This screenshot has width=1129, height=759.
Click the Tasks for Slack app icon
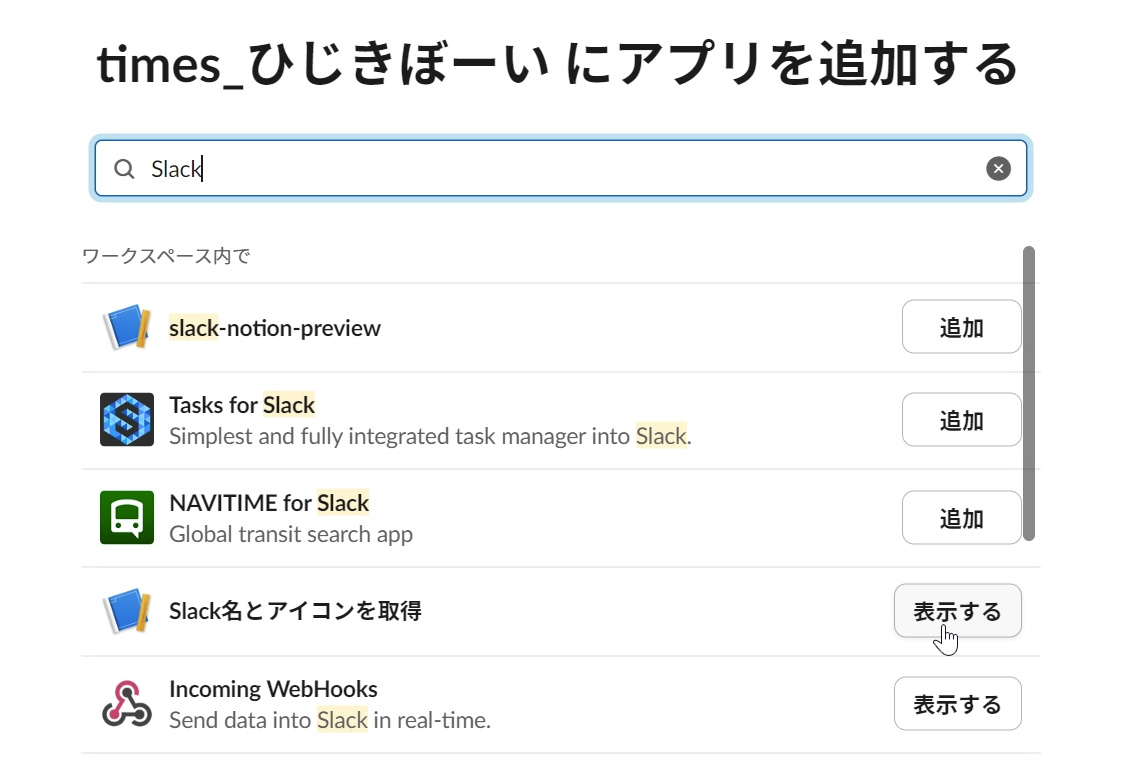(x=127, y=420)
